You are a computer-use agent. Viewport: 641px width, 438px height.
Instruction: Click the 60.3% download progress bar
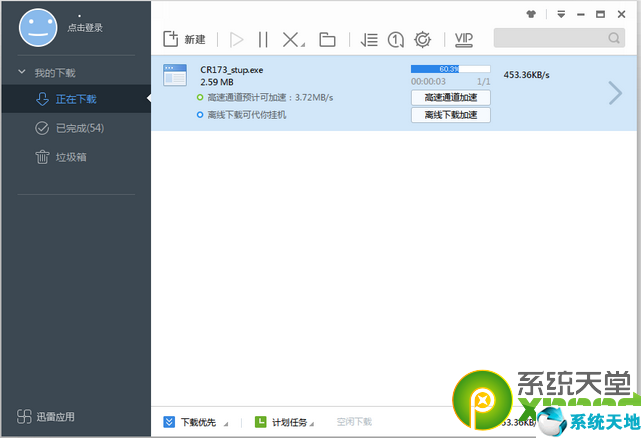tap(450, 69)
